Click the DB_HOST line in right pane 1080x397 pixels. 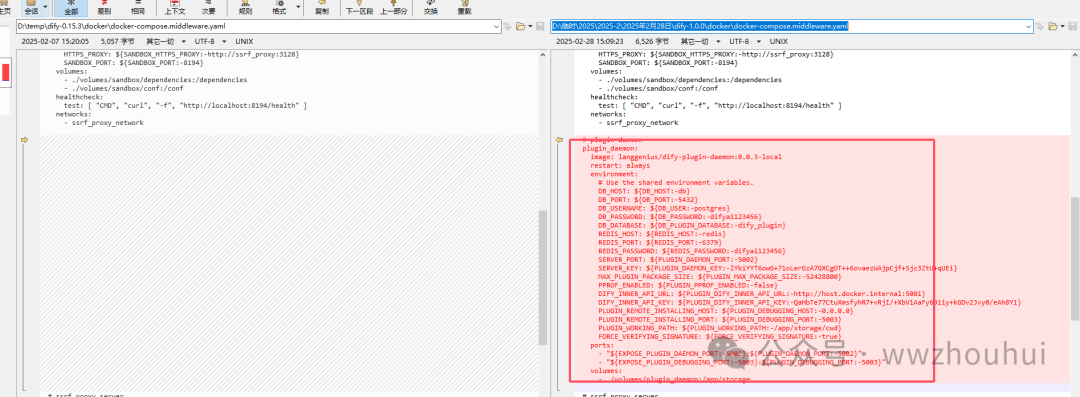click(644, 191)
